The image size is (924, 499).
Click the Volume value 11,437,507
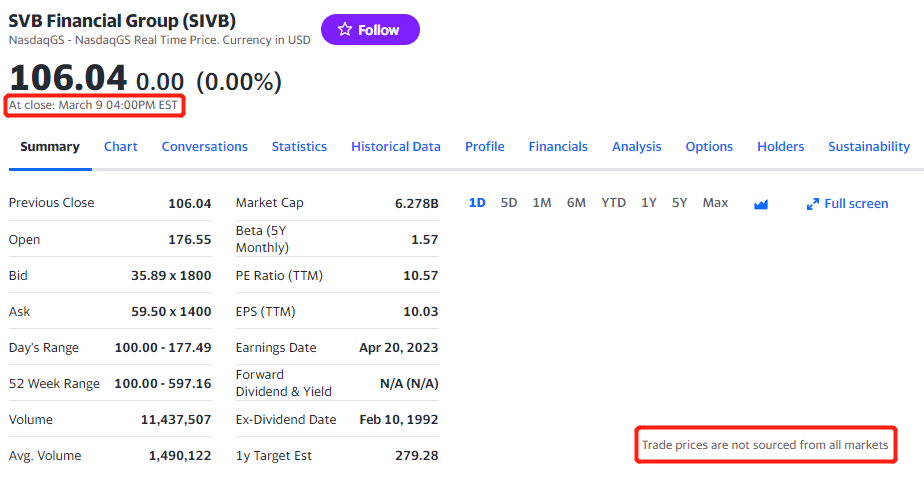pyautogui.click(x=176, y=419)
